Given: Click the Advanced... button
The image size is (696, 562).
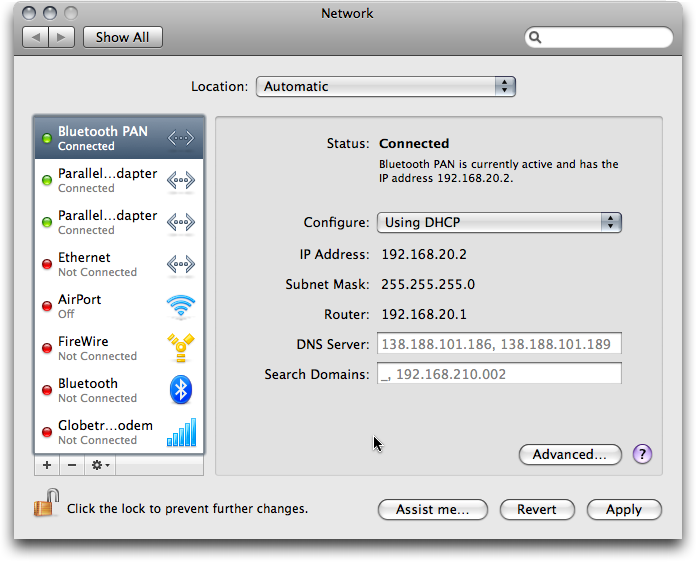Looking at the screenshot, I should click(x=570, y=454).
